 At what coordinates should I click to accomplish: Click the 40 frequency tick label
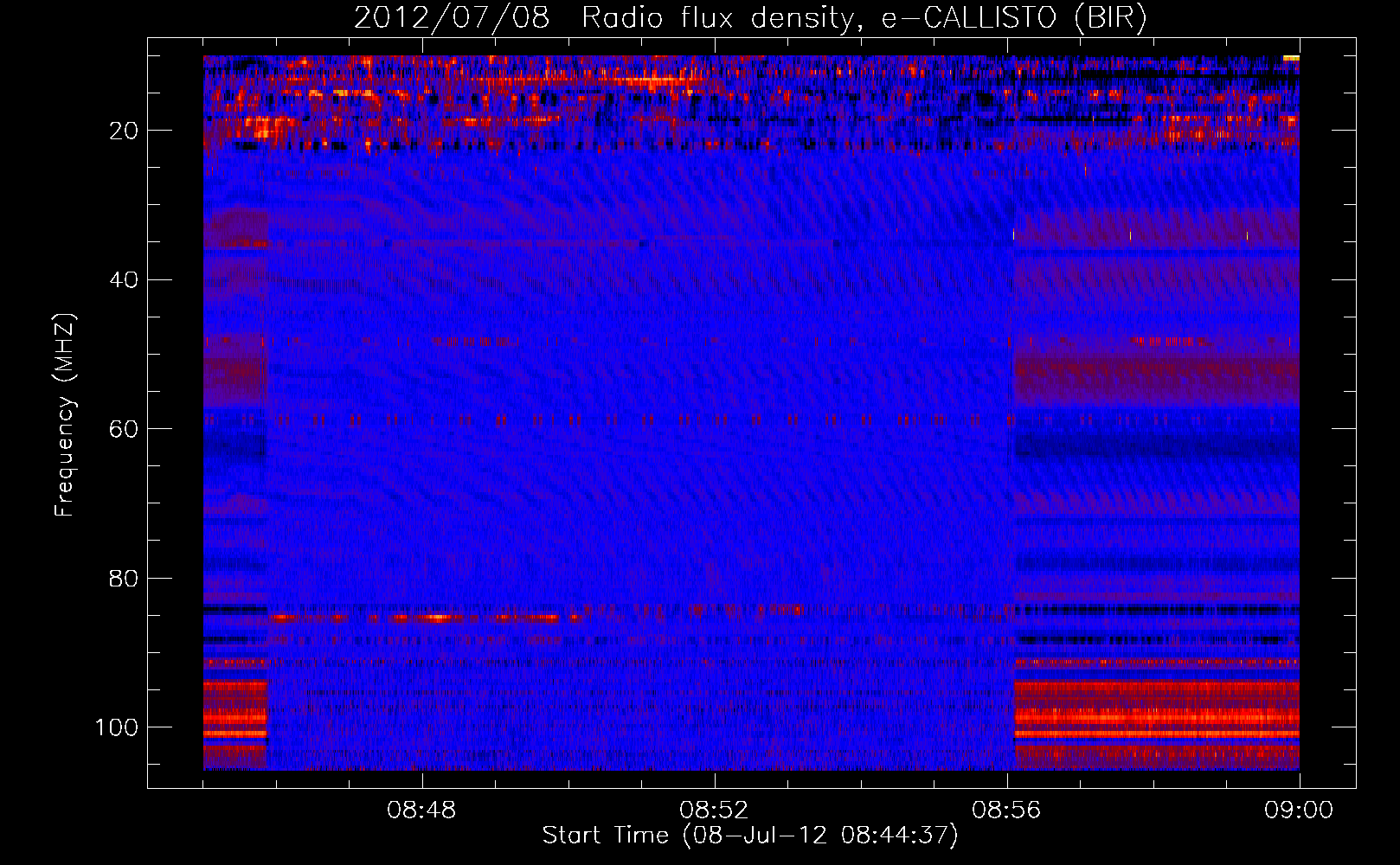(125, 280)
